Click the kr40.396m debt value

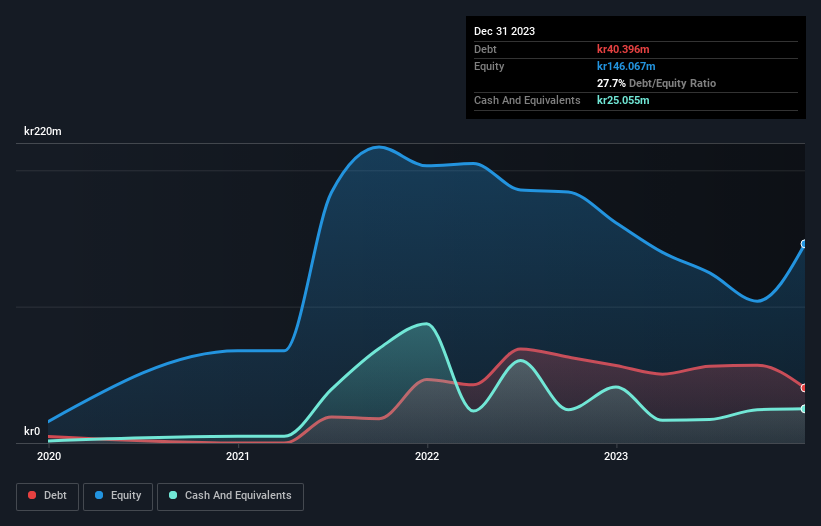coord(623,49)
